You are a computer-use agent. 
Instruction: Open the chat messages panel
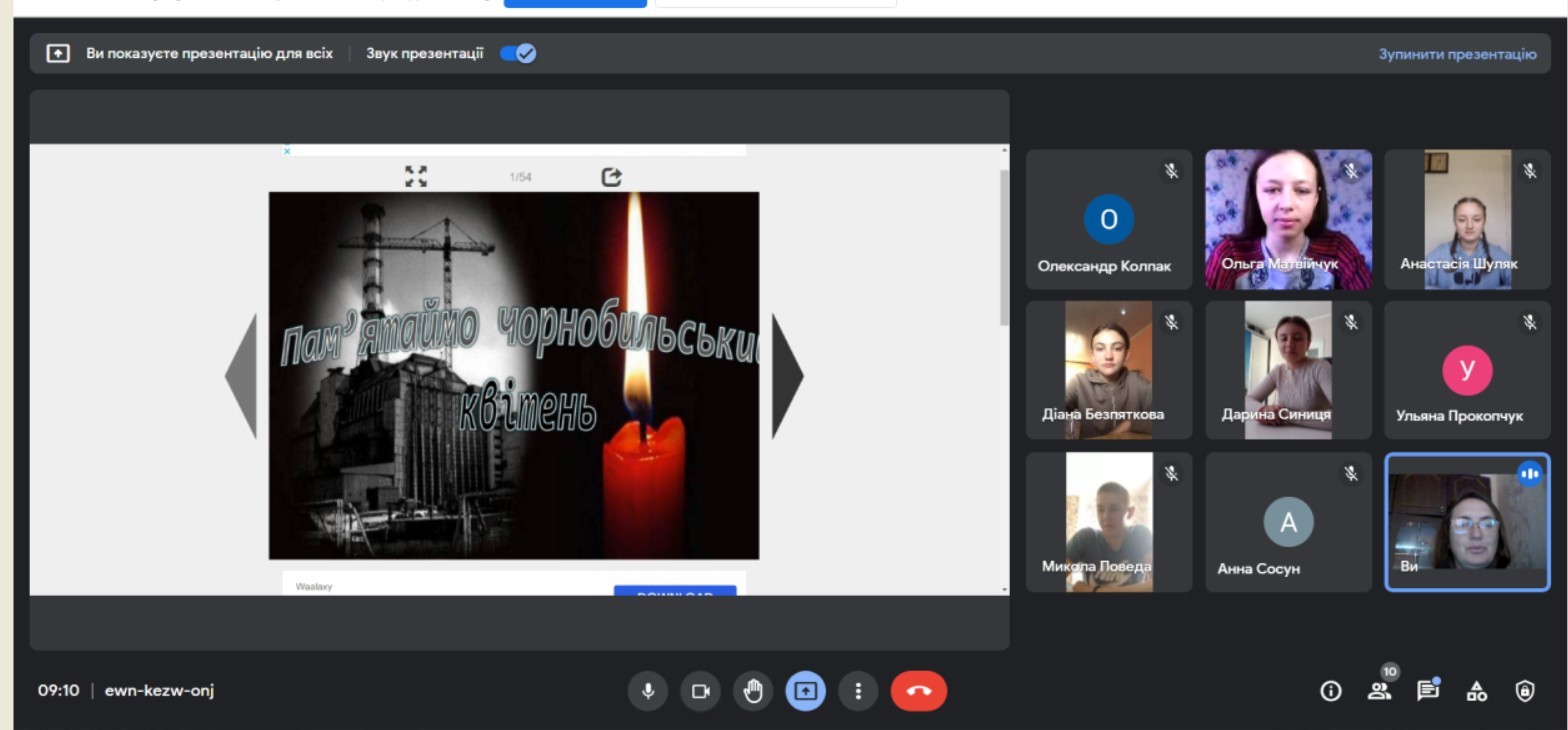pos(1428,691)
